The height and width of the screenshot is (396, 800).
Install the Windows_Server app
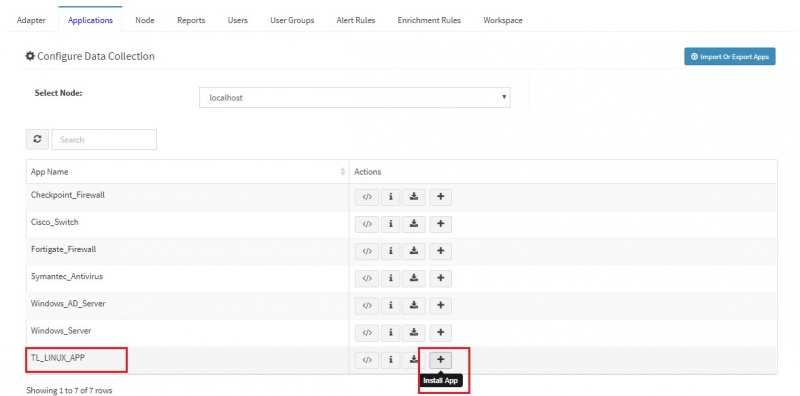441,333
